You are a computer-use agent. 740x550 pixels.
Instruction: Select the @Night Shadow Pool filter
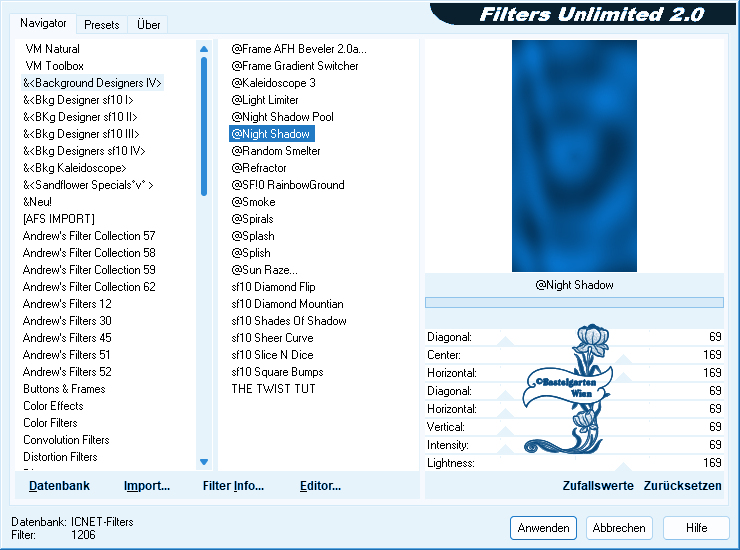click(282, 117)
